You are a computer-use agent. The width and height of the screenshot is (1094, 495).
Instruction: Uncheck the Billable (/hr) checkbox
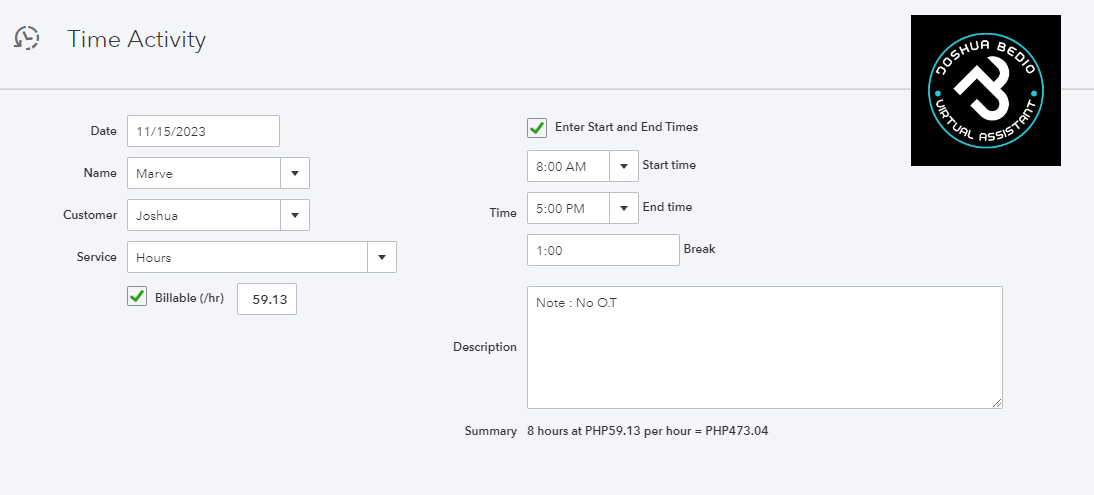pos(137,297)
